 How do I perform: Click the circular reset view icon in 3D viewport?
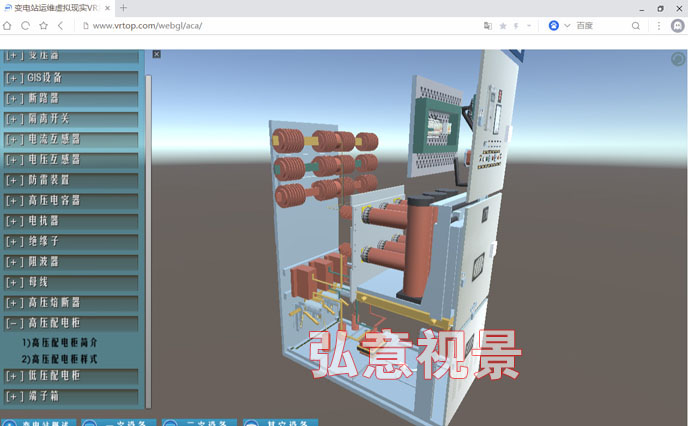pos(678,59)
